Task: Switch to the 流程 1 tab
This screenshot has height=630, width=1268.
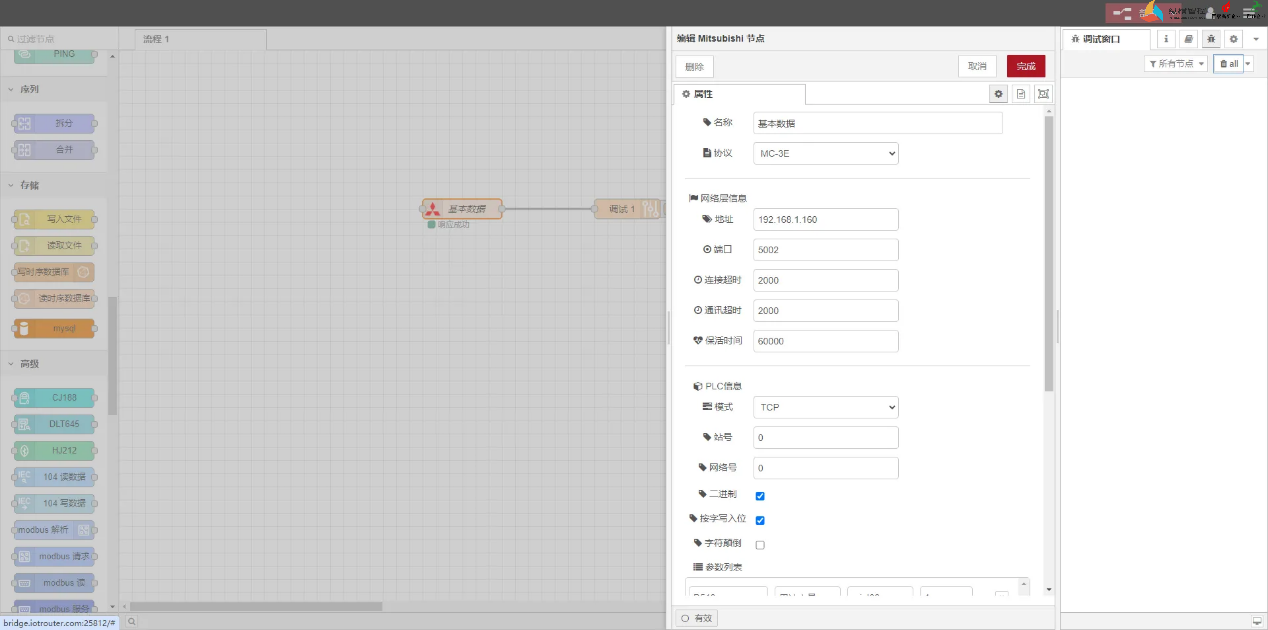Action: [x=200, y=39]
